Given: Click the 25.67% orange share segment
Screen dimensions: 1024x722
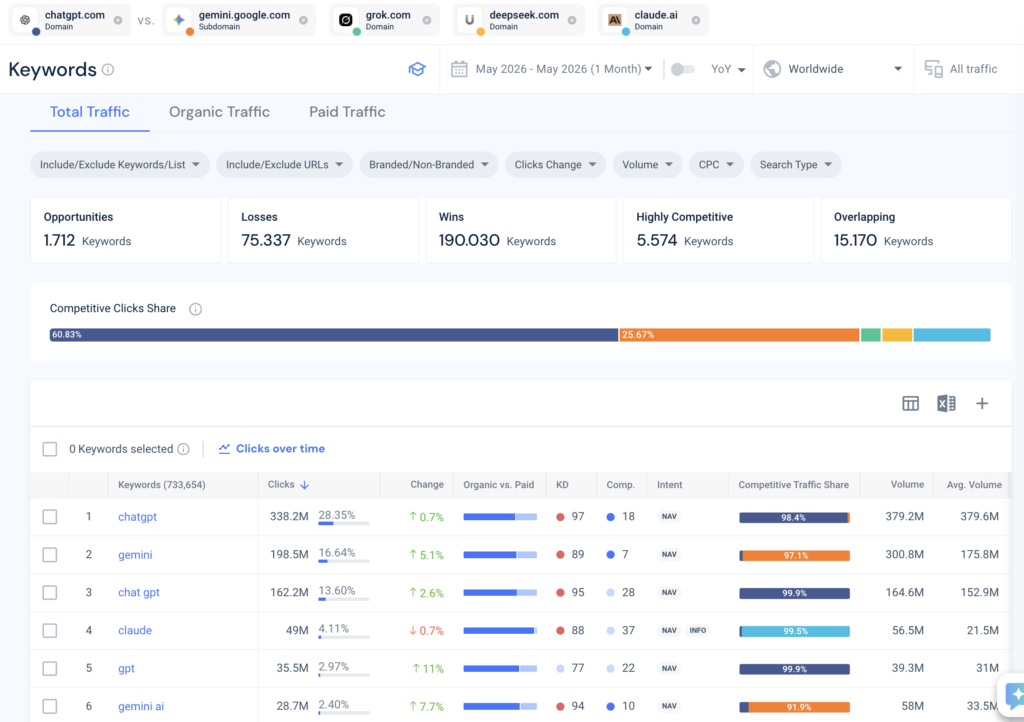Looking at the screenshot, I should (x=739, y=335).
